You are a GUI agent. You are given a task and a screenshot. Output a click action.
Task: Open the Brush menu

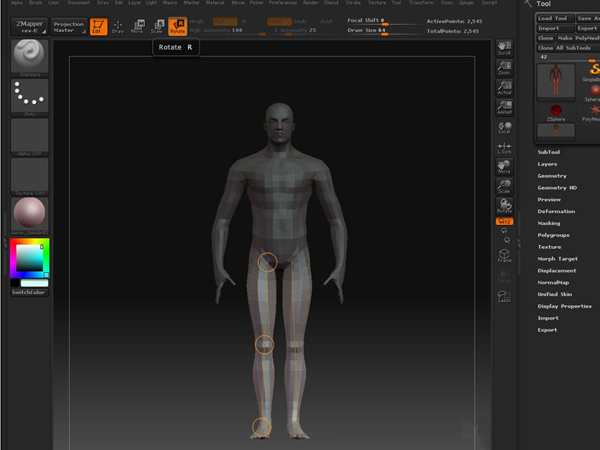[x=36, y=3]
